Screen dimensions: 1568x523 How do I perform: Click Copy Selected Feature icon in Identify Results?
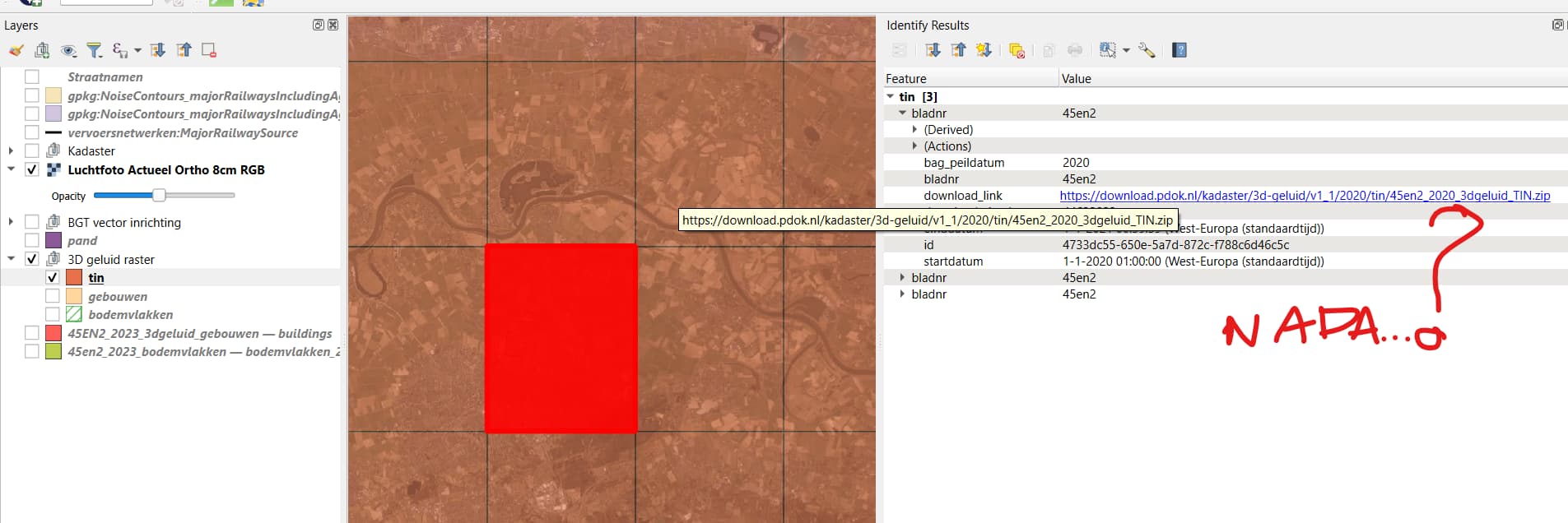coord(1049,50)
